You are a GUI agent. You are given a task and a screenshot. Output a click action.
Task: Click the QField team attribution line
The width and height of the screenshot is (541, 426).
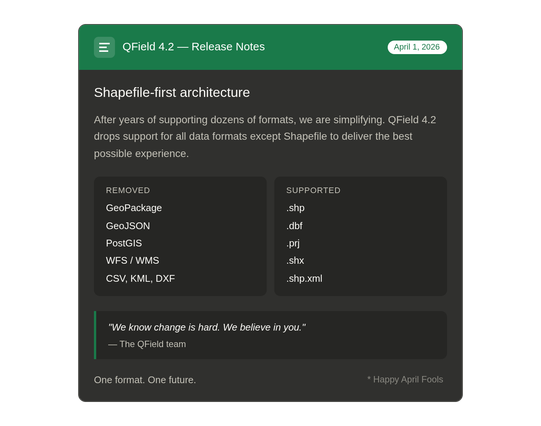(147, 344)
